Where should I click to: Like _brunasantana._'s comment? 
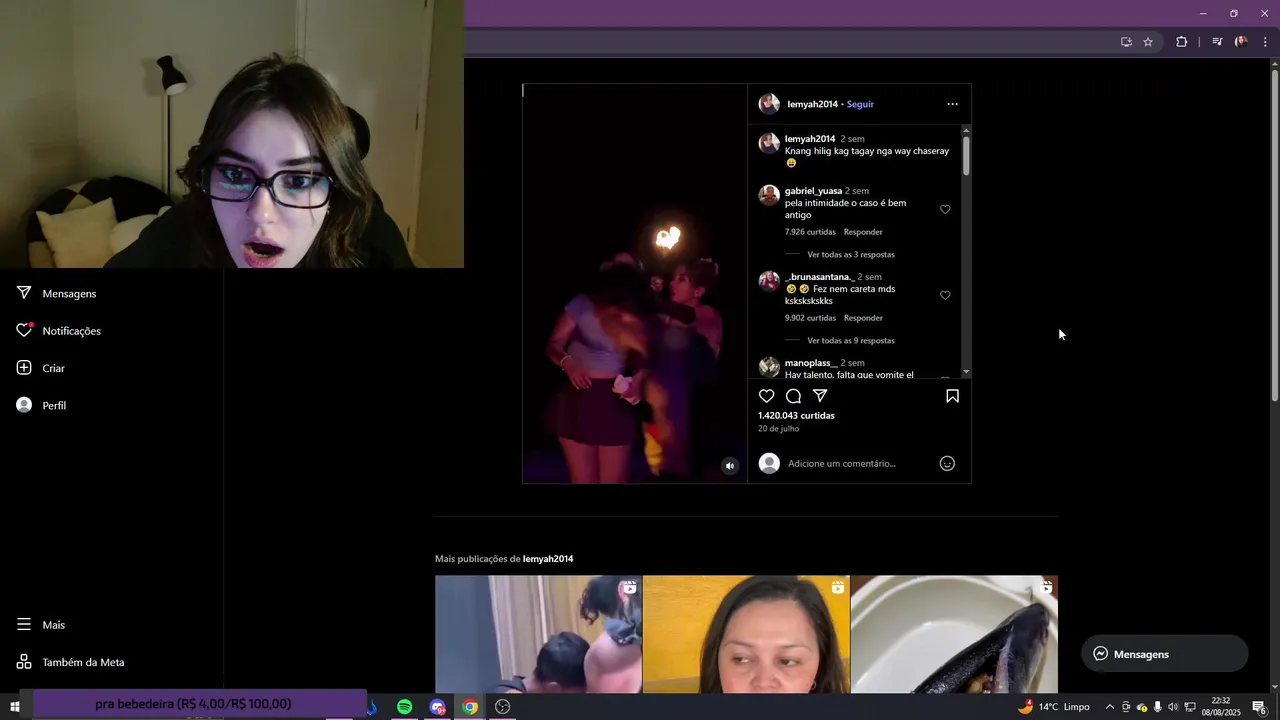(x=945, y=295)
